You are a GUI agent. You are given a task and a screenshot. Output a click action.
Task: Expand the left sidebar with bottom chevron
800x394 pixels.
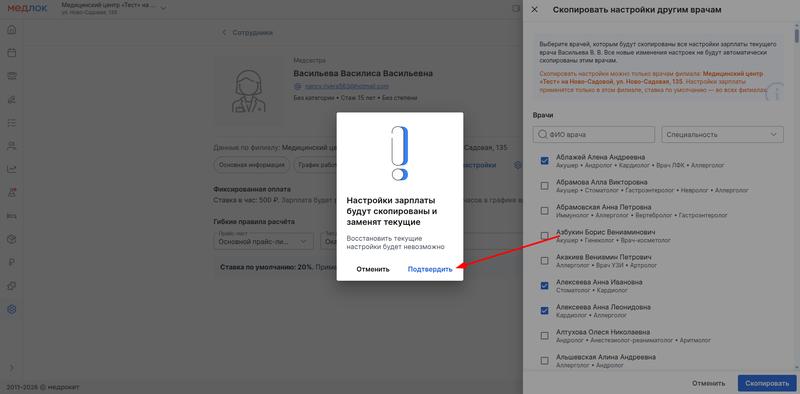tap(11, 367)
